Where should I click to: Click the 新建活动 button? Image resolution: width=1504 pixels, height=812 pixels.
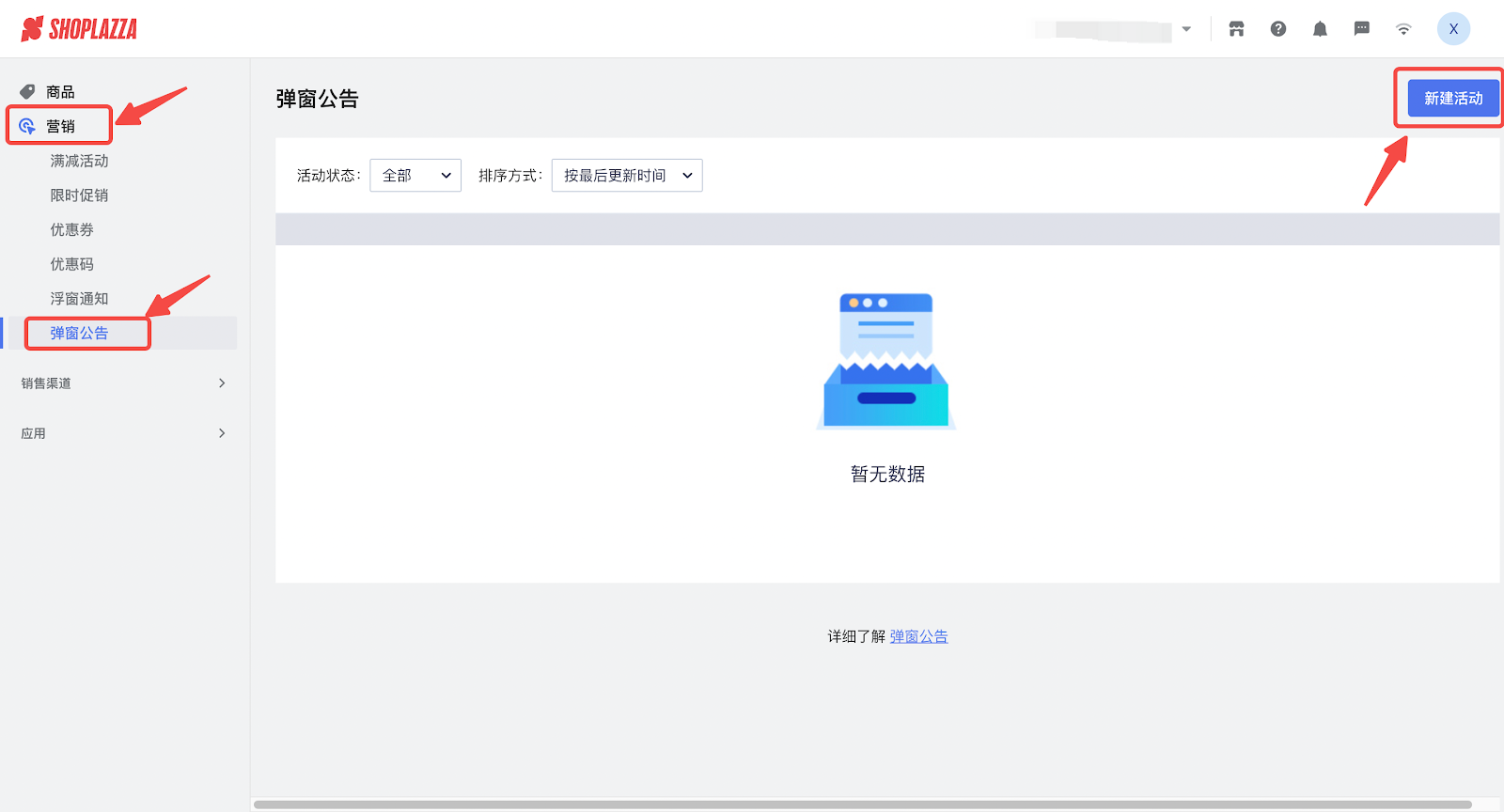tap(1453, 99)
